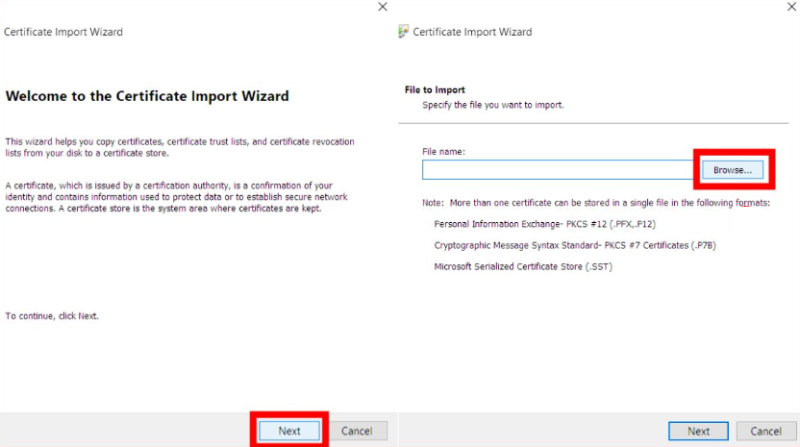Click the 'A certificate, which is issued' paragraph
The image size is (800, 447).
click(177, 197)
